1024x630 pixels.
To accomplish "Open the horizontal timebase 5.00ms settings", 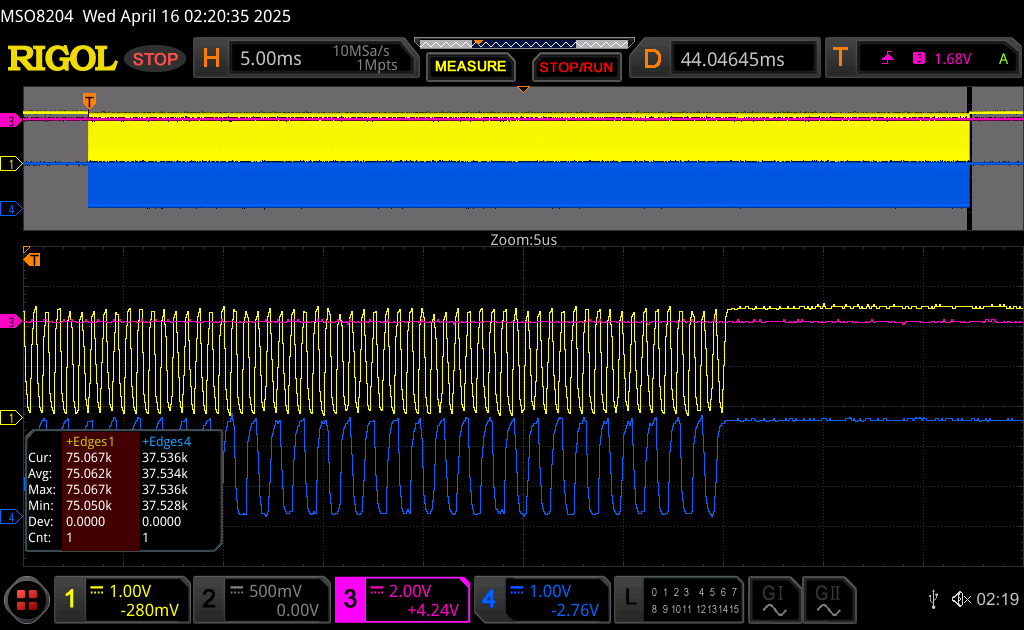I will pyautogui.click(x=302, y=59).
